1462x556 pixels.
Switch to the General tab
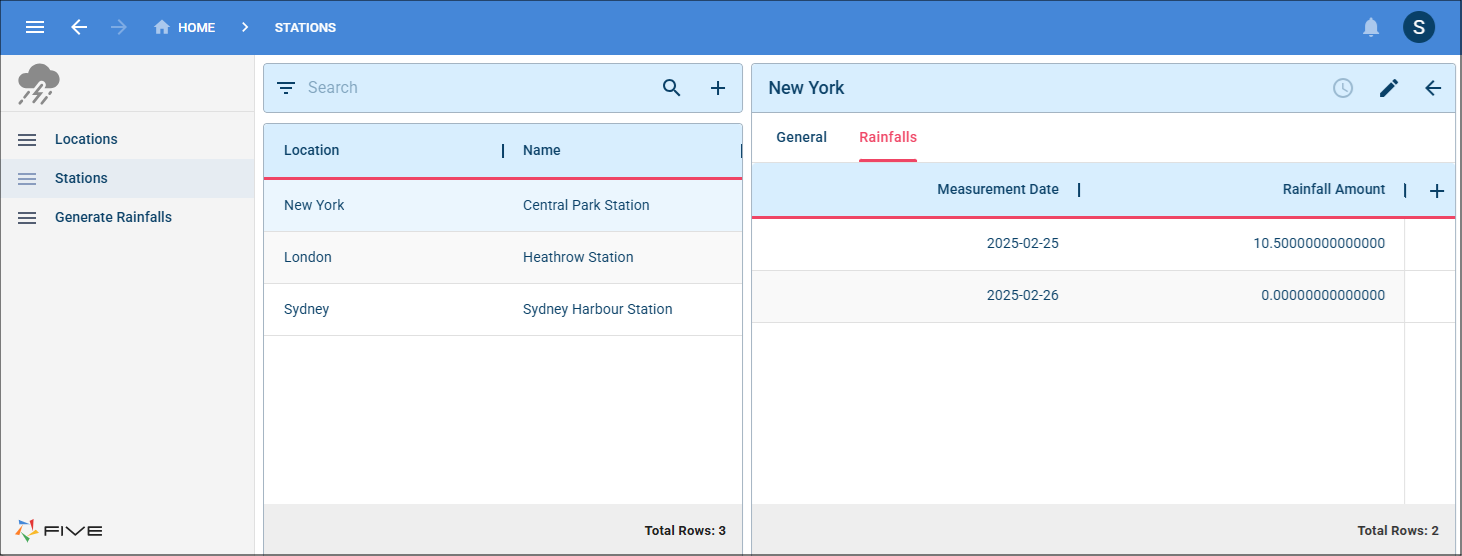coord(802,137)
